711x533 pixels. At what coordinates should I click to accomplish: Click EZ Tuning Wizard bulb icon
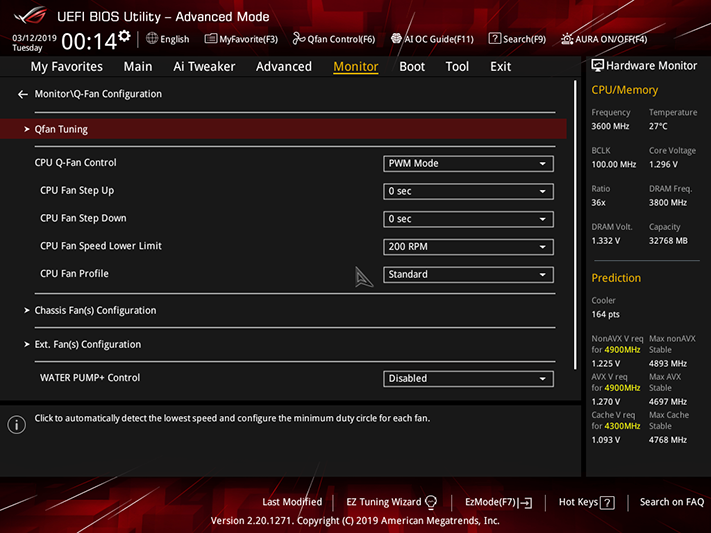point(431,502)
